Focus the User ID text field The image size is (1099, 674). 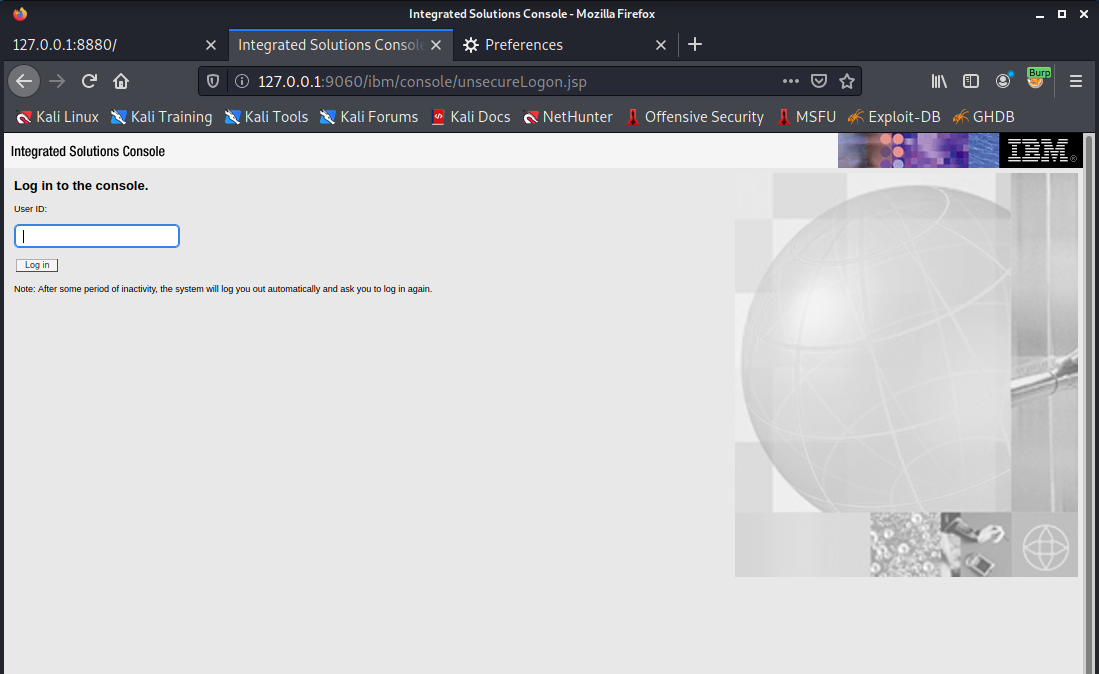click(97, 236)
